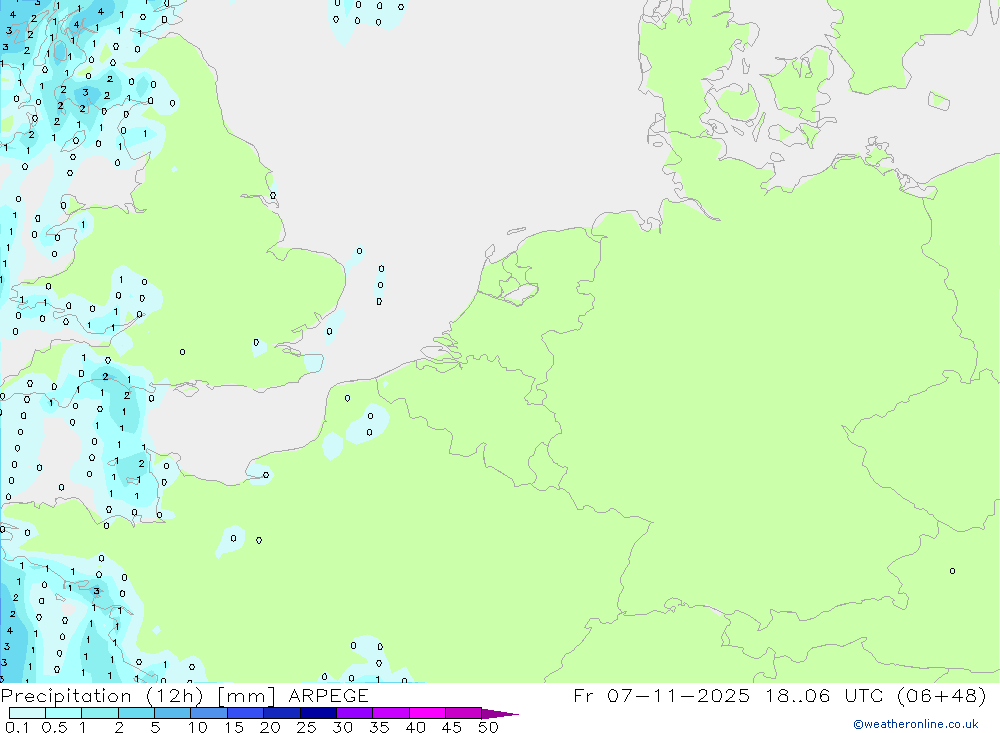
Task: Click the 'ARPEGE' model name text
Action: (x=328, y=695)
